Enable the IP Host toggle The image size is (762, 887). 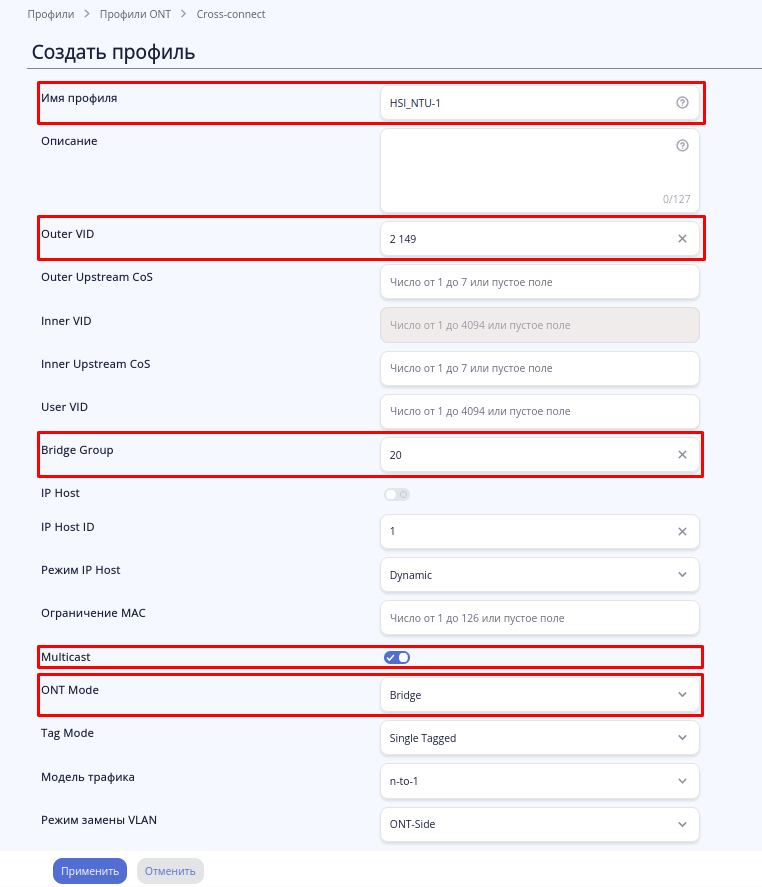click(397, 494)
